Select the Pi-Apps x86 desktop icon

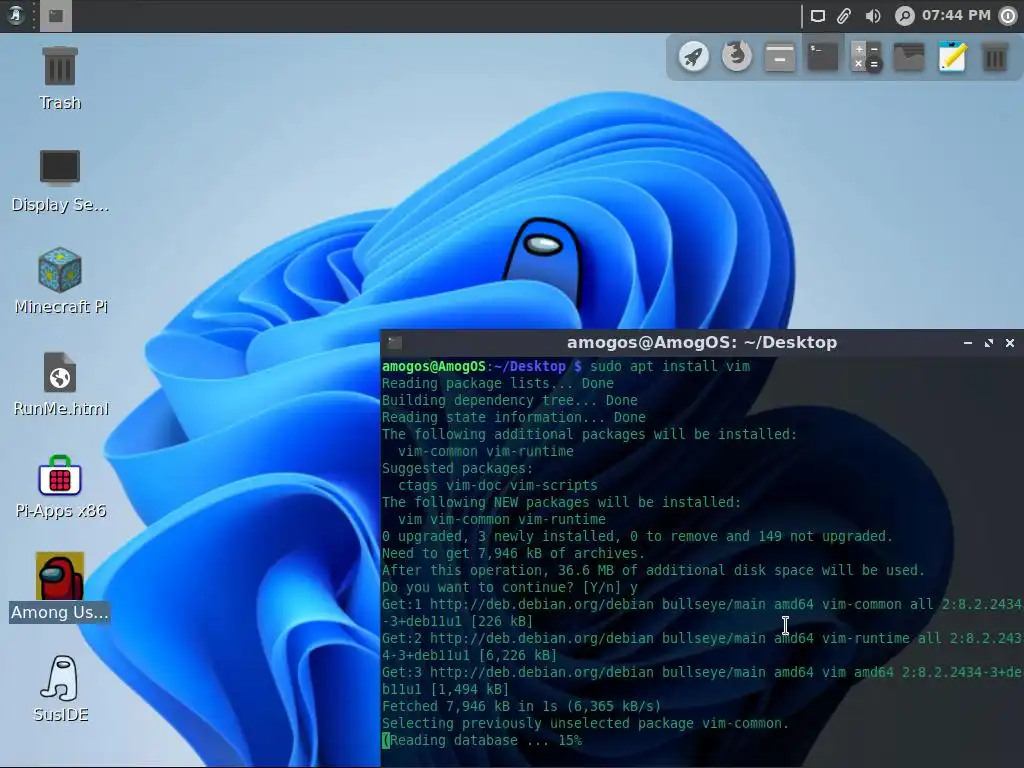(60, 487)
